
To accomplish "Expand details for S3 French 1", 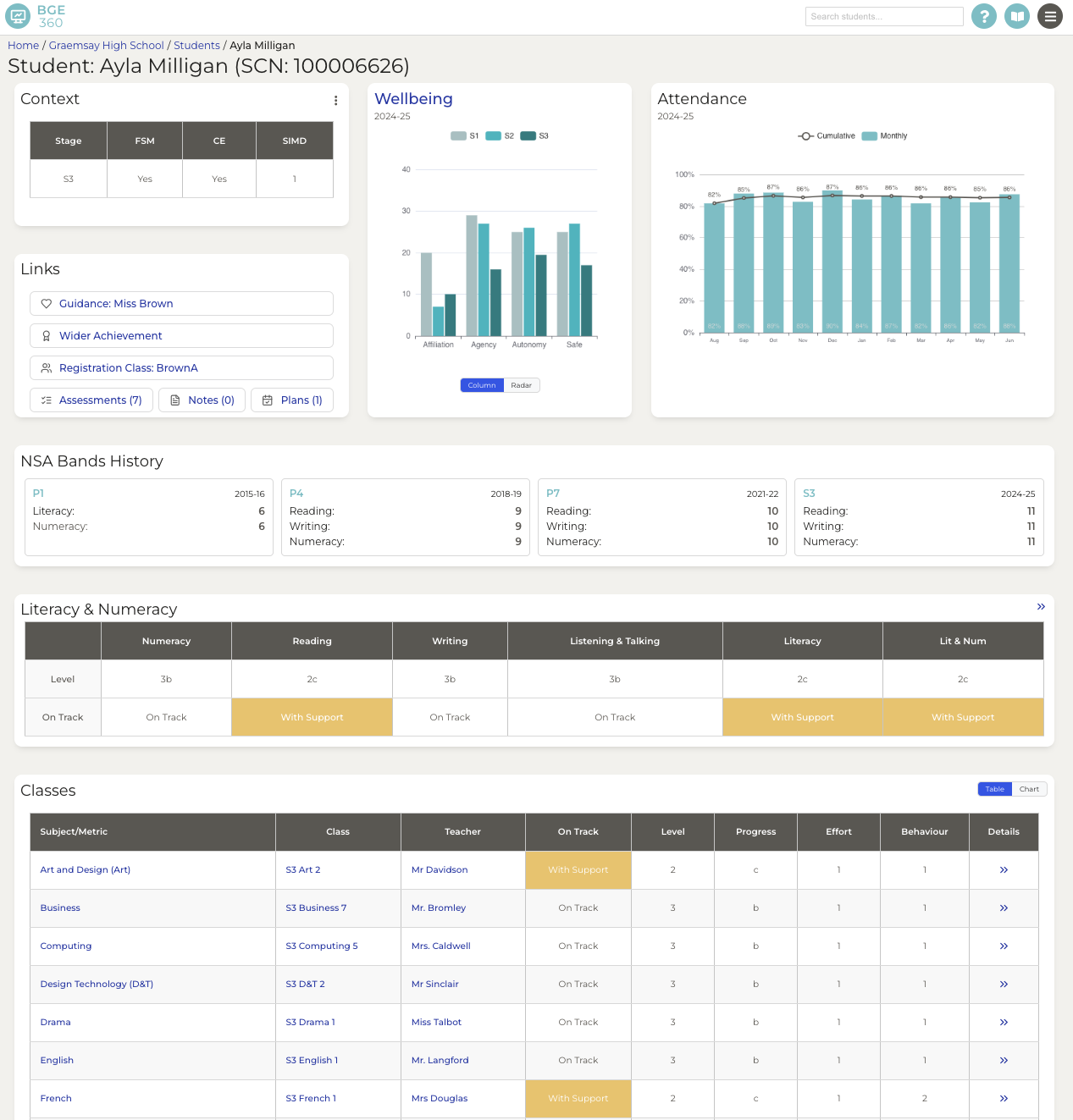I will [x=1004, y=1098].
